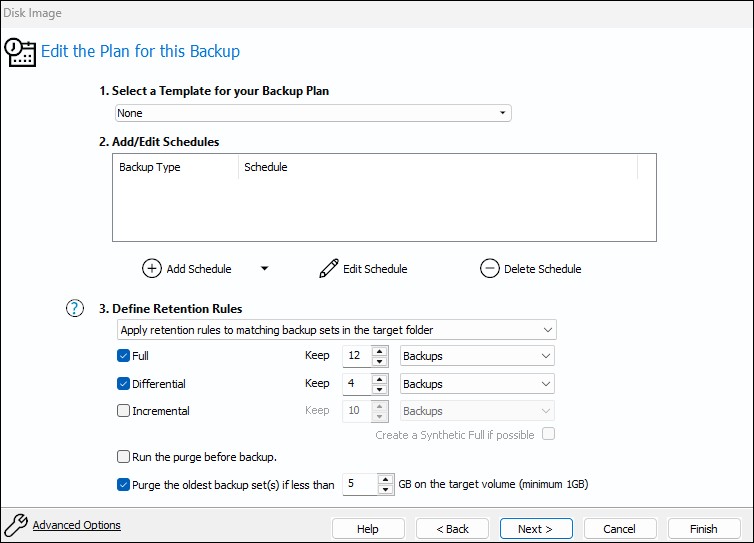The width and height of the screenshot is (754, 543).
Task: Toggle the Differential retention checkbox
Action: pos(124,384)
